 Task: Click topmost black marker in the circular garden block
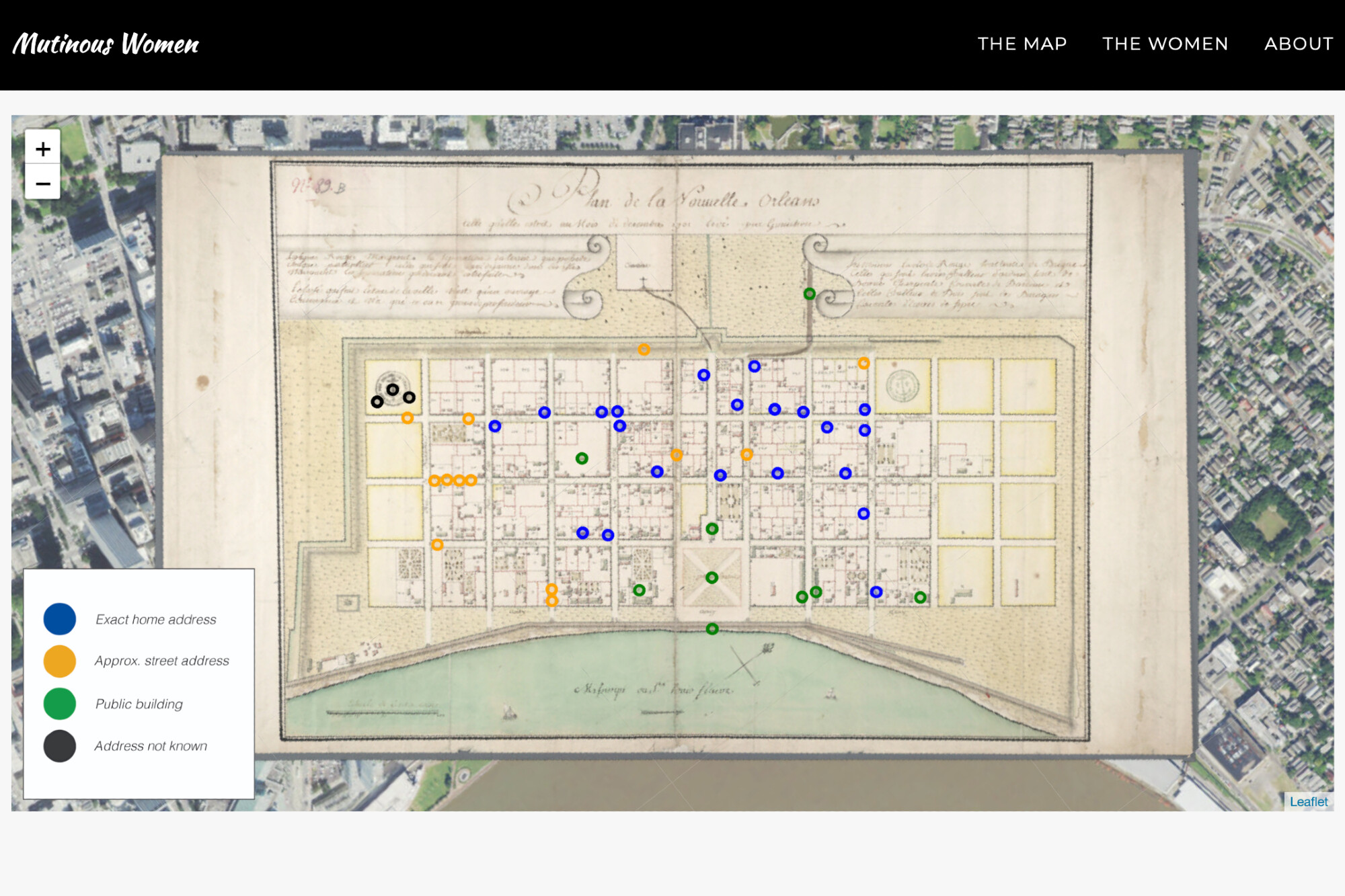[x=393, y=390]
